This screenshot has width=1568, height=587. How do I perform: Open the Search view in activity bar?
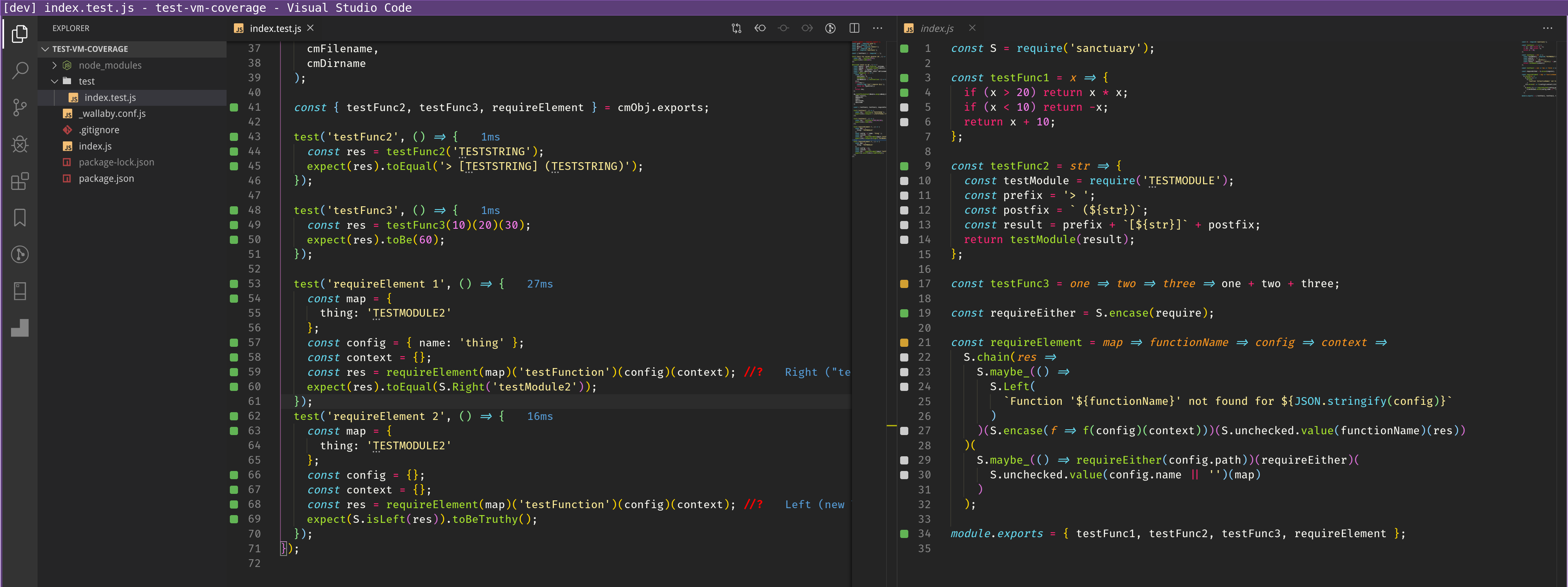[x=20, y=71]
